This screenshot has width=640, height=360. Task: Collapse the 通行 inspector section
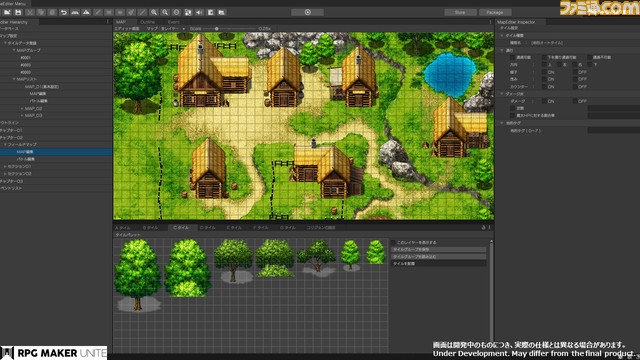coord(502,50)
